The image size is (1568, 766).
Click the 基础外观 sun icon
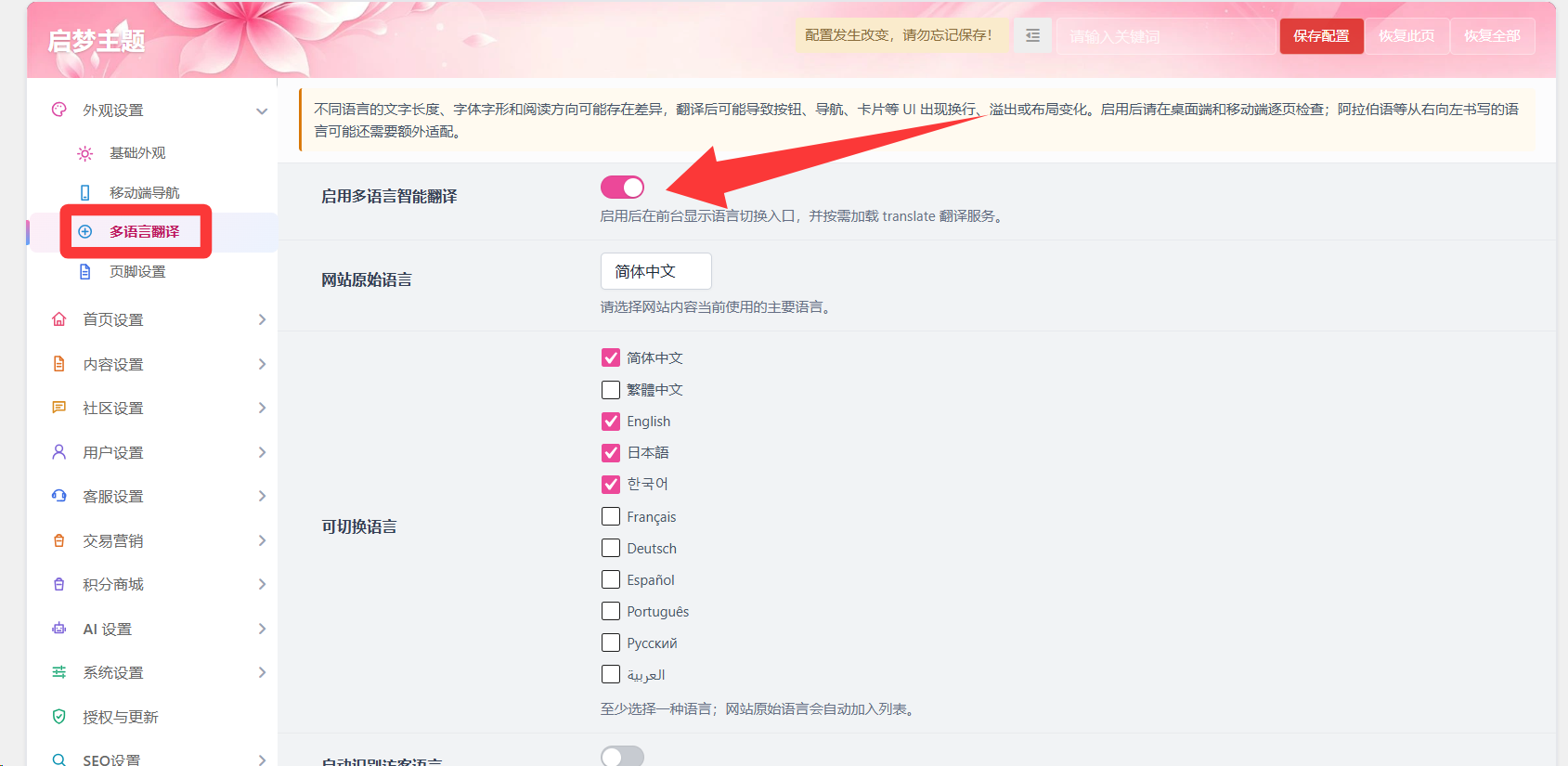pos(85,153)
